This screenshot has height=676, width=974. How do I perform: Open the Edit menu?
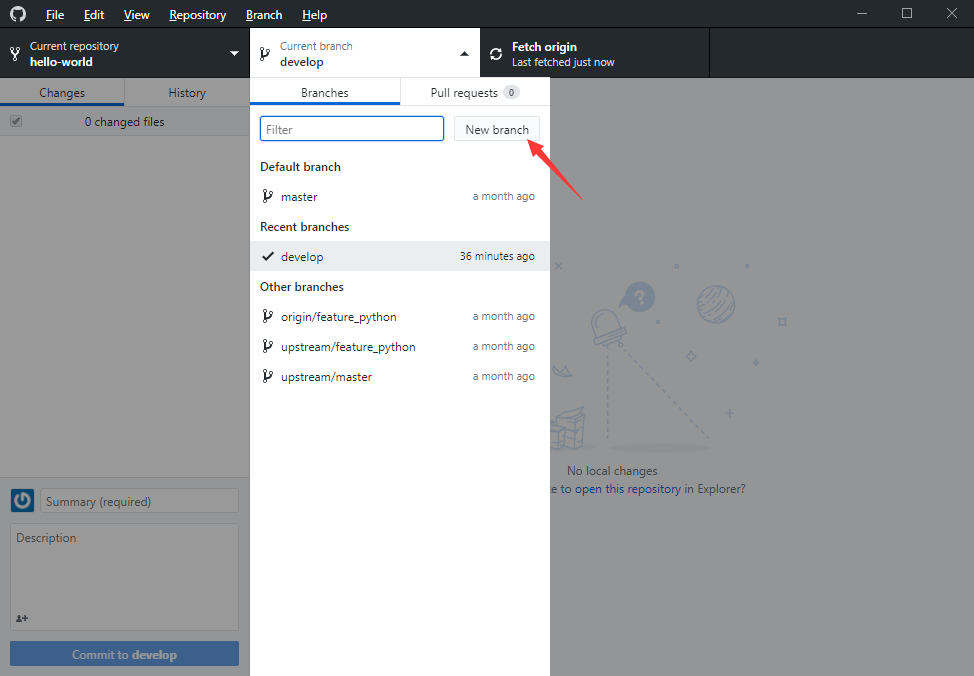pyautogui.click(x=94, y=14)
